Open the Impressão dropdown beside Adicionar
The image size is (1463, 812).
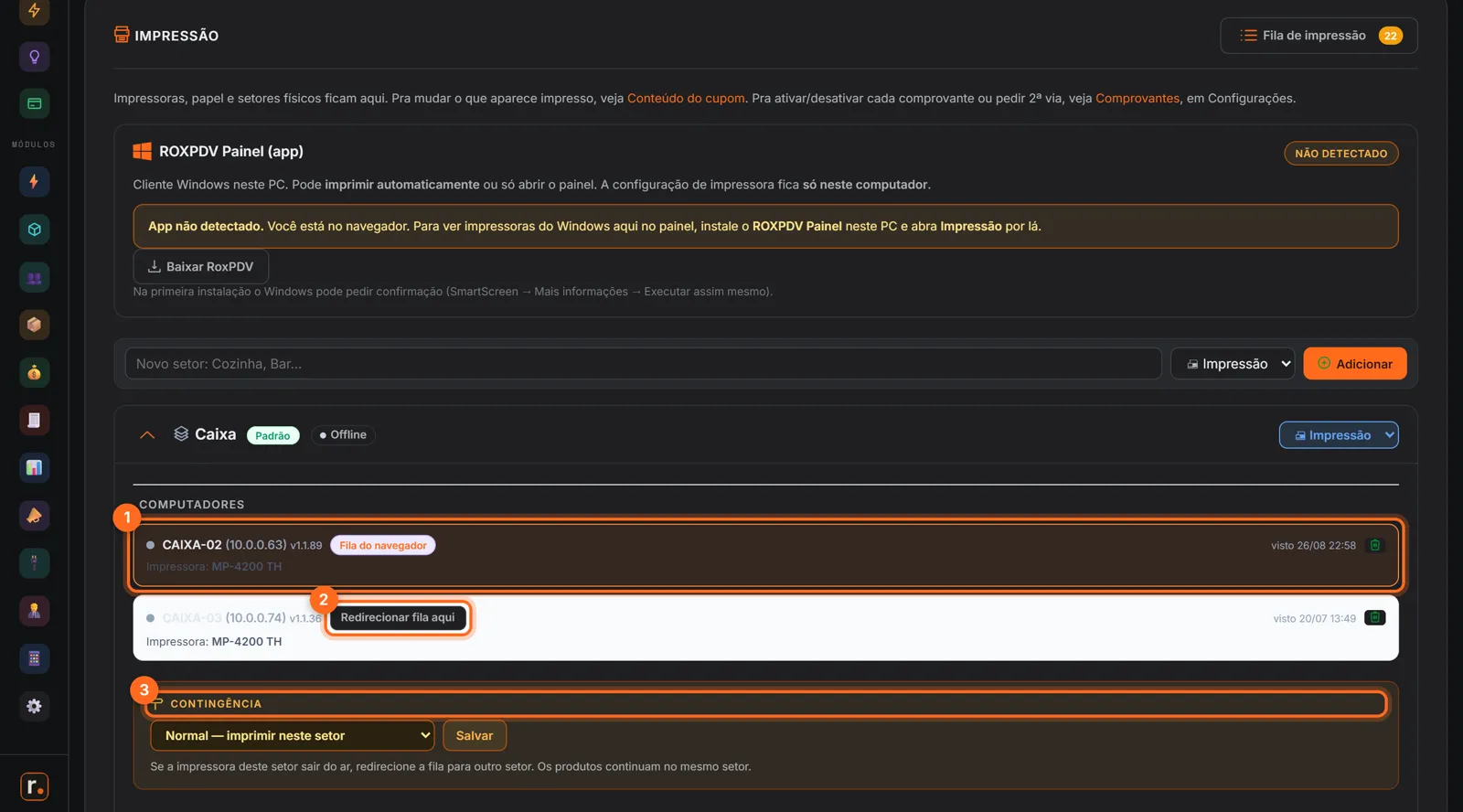1233,364
